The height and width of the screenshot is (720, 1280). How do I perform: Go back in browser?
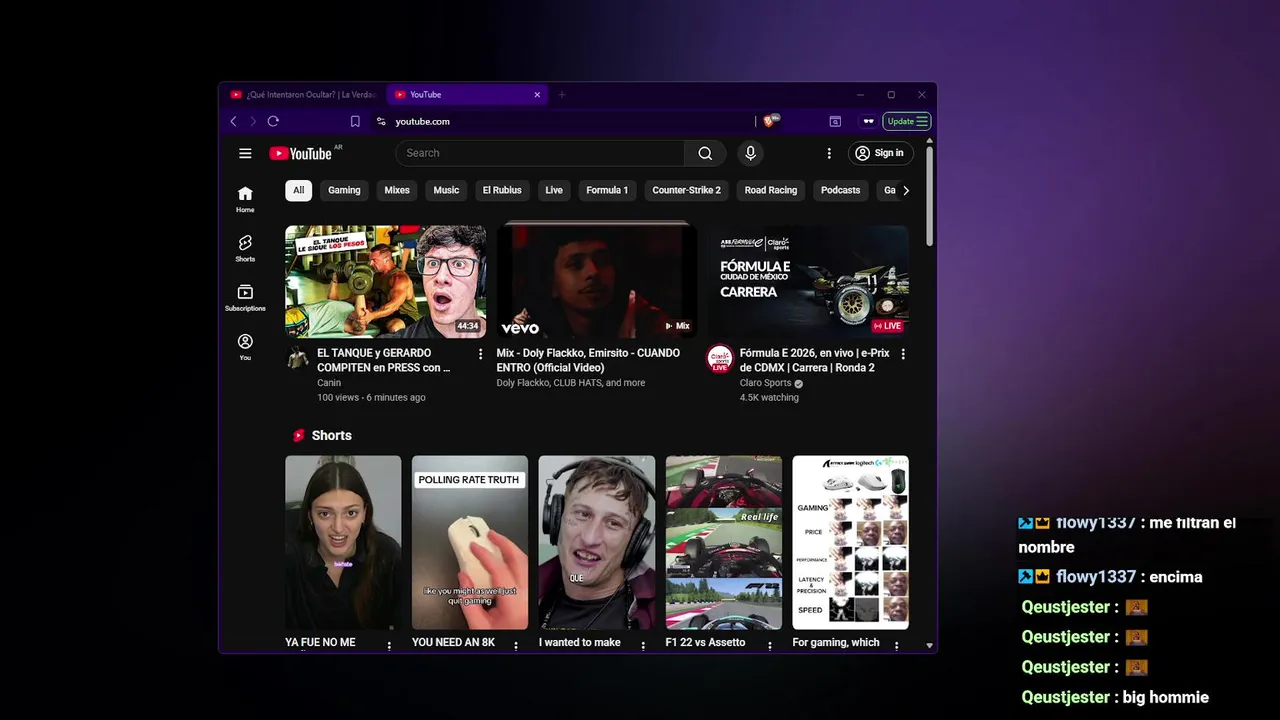(233, 121)
